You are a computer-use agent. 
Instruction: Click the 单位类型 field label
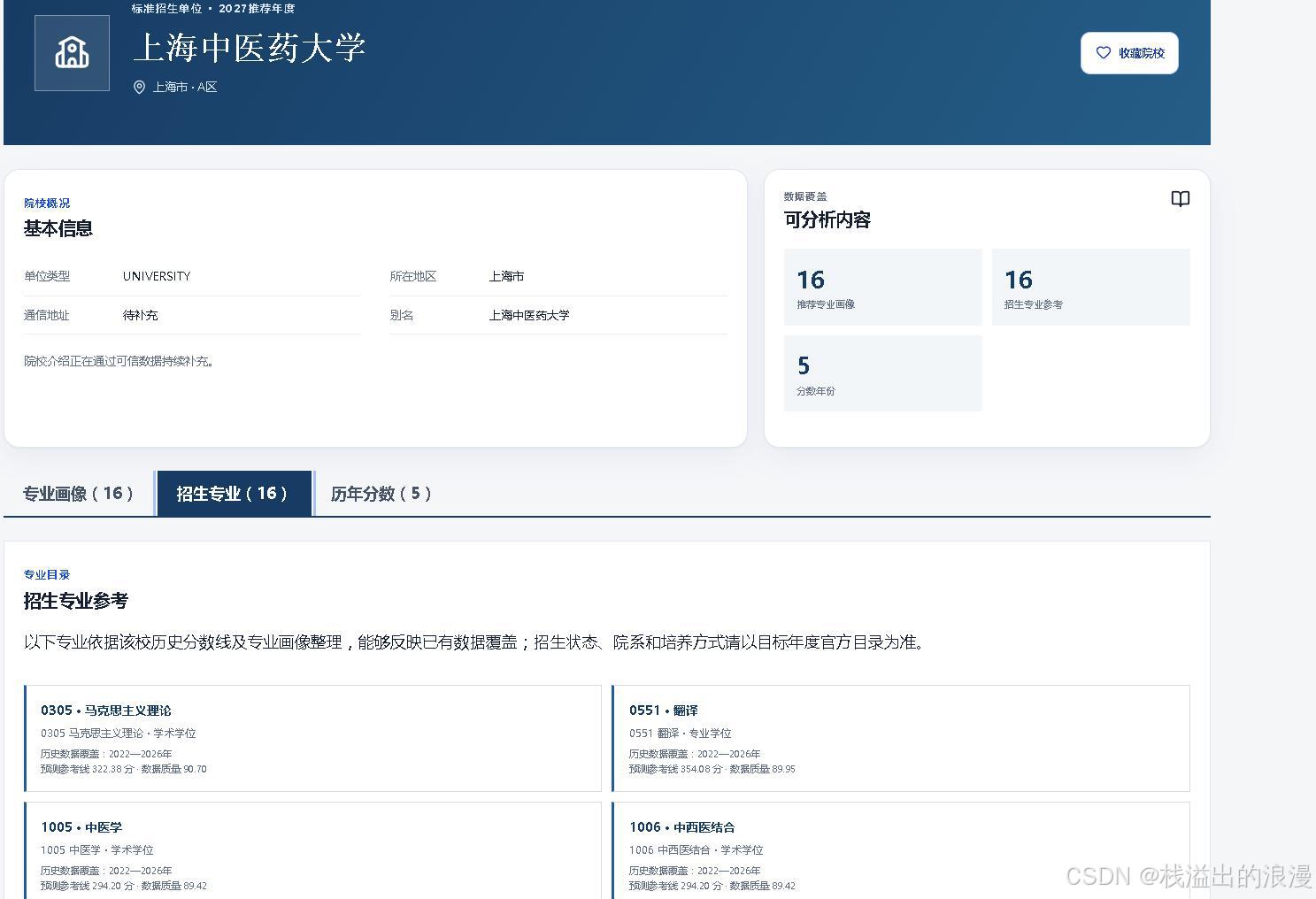click(x=47, y=276)
